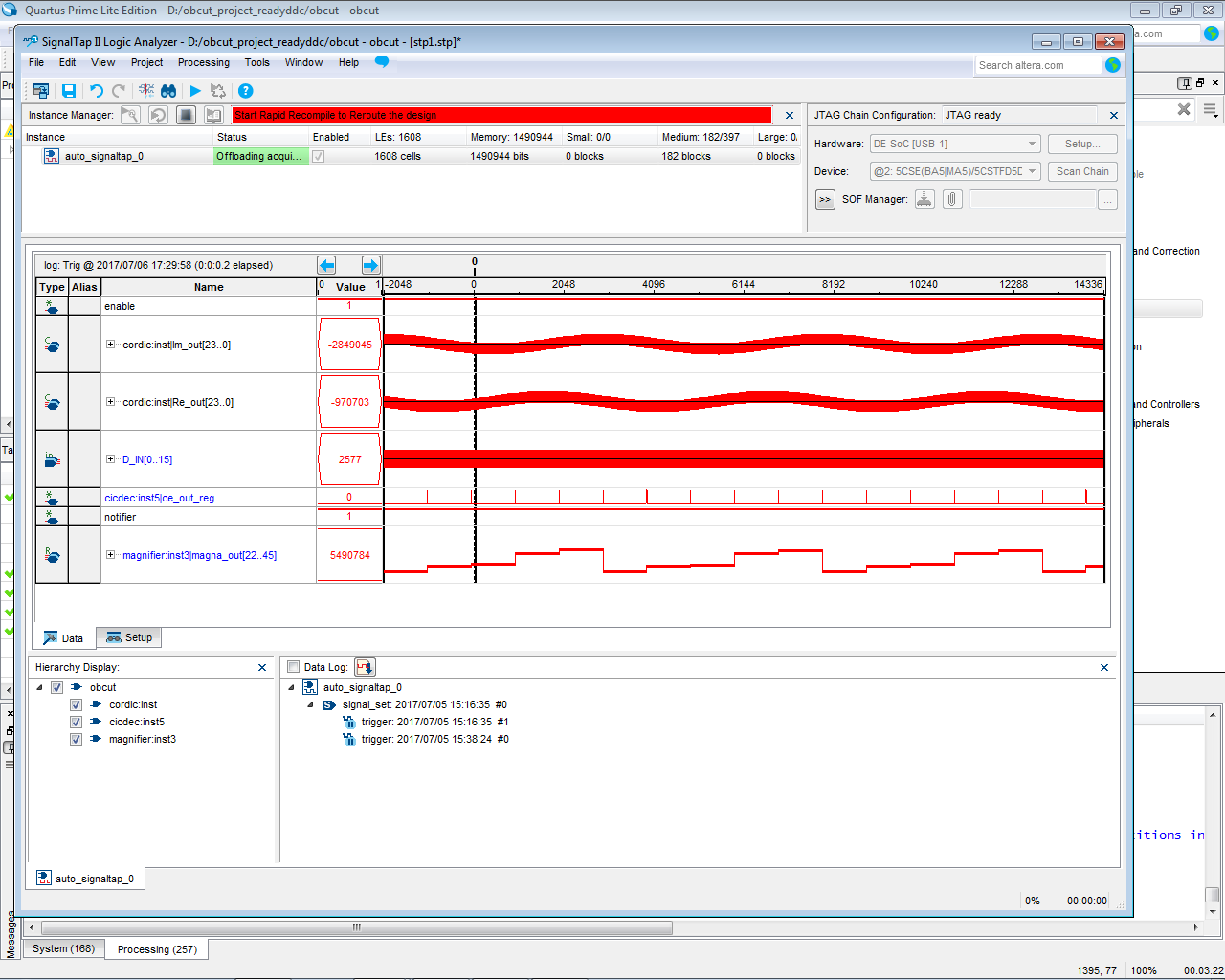The width and height of the screenshot is (1225, 980).
Task: Click the Search altera.com input field
Action: (x=1037, y=65)
